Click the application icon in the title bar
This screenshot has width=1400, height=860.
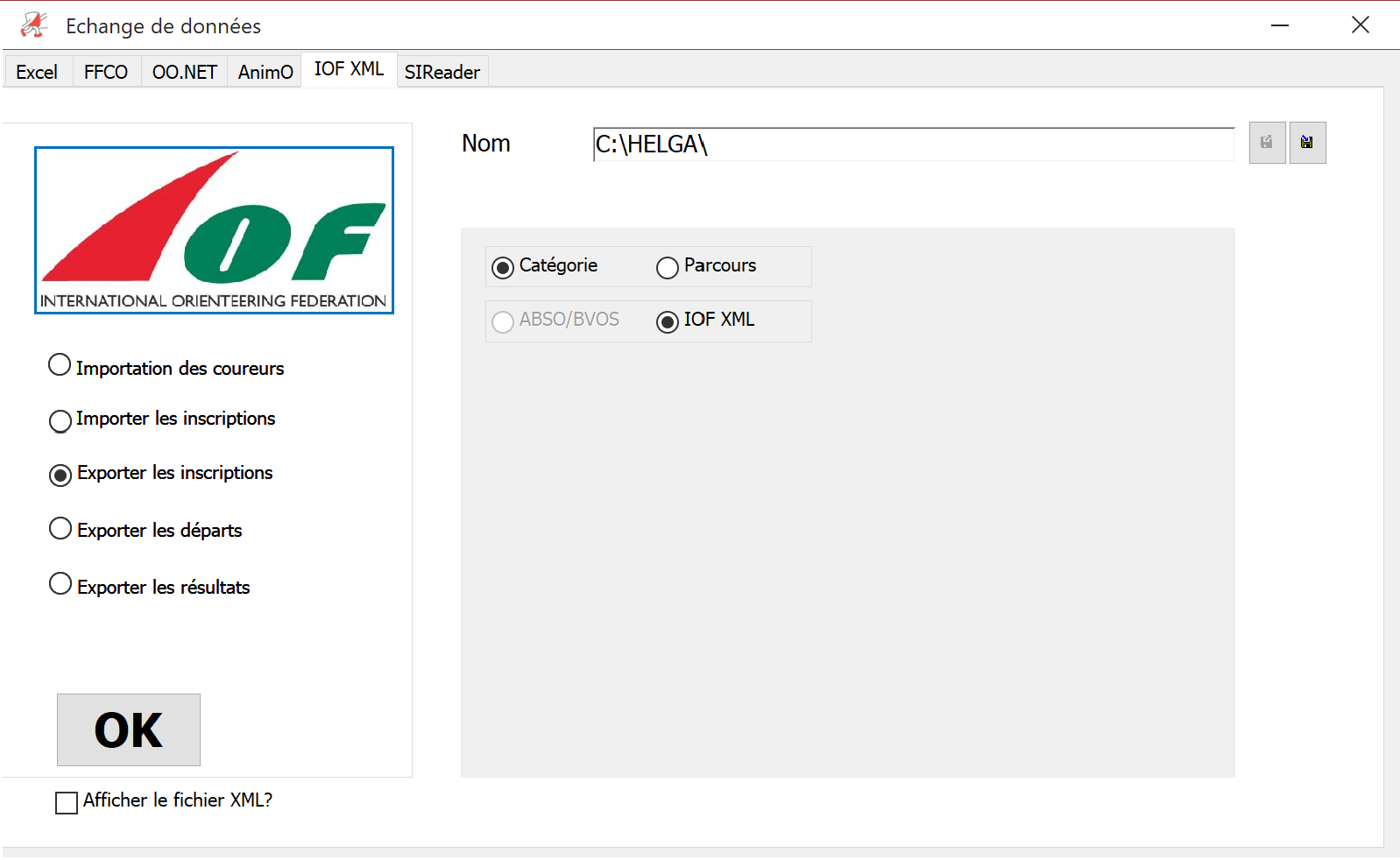tap(33, 25)
